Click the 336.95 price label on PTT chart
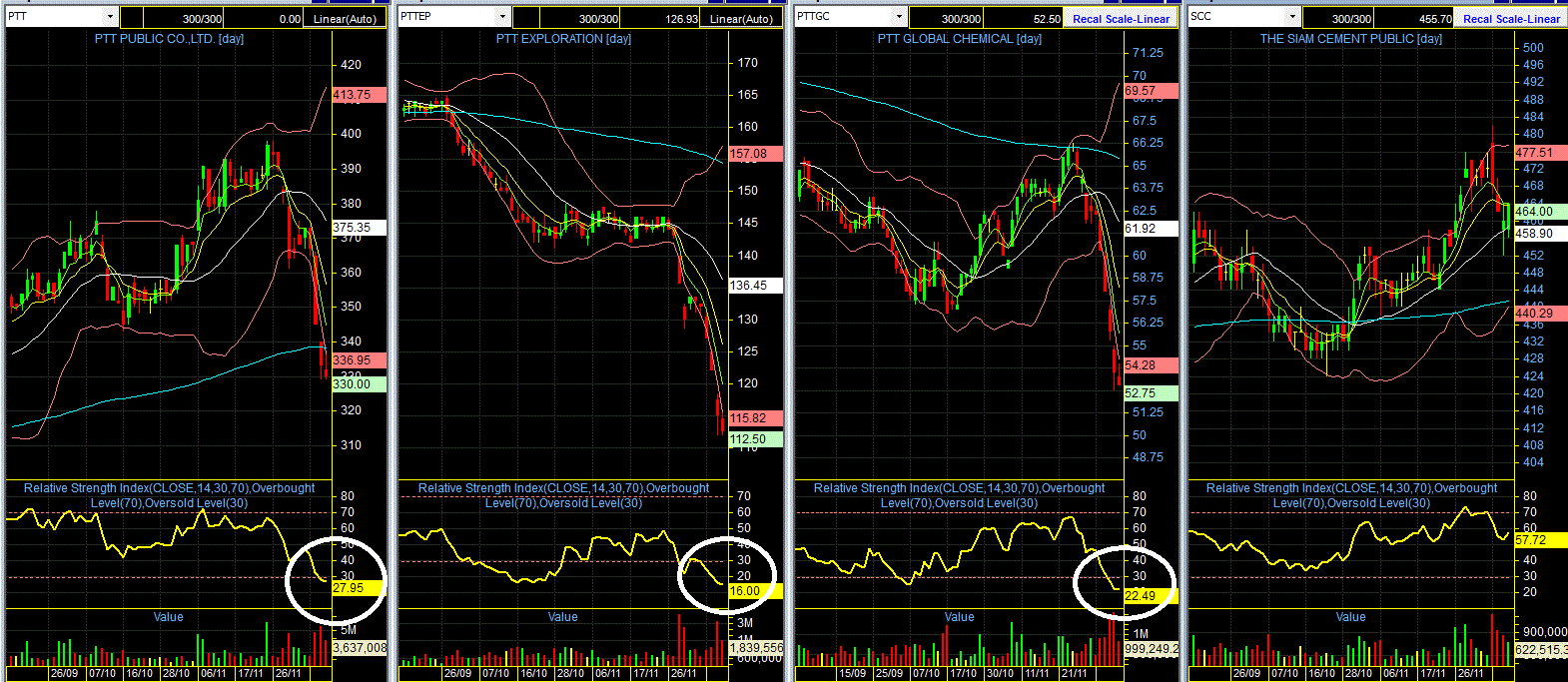The width and height of the screenshot is (1568, 682). 360,360
